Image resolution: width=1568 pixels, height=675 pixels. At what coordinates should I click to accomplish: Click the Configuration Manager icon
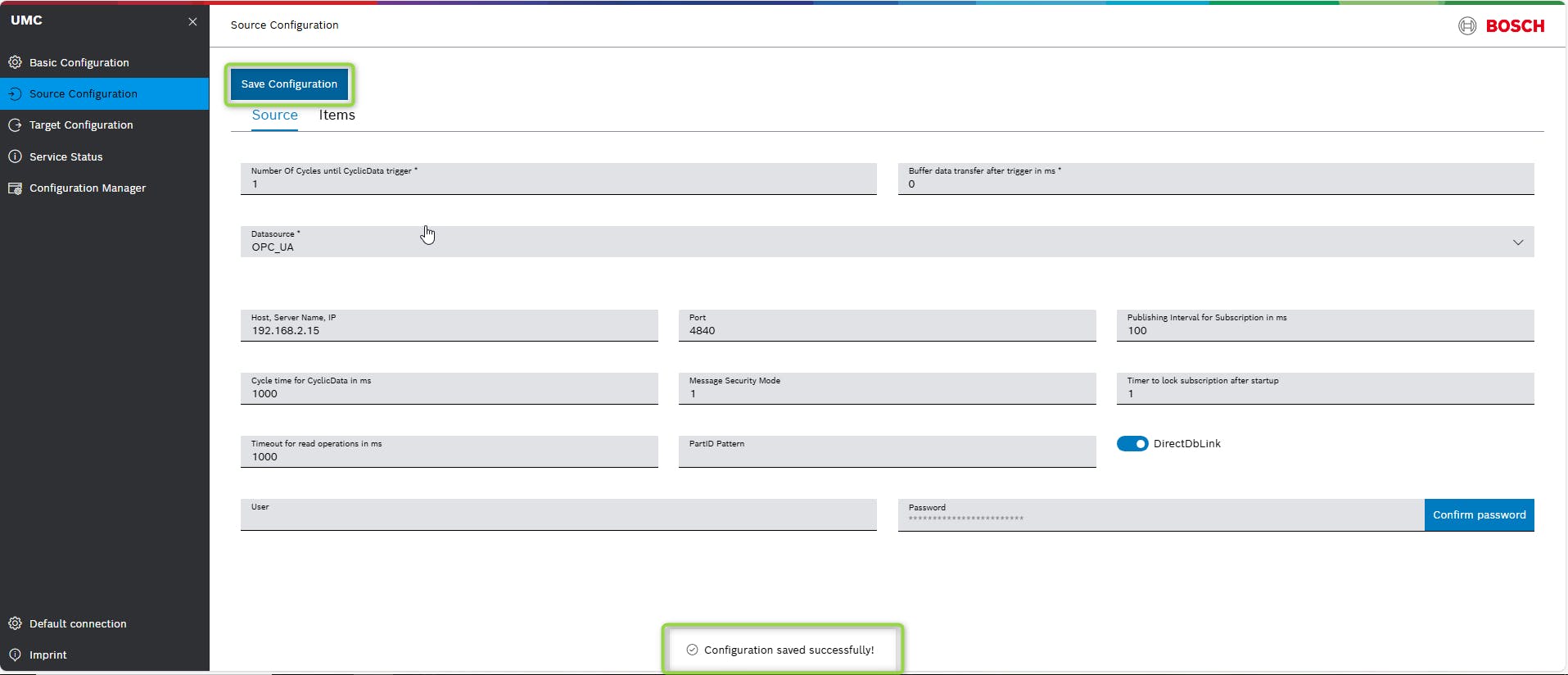tap(15, 188)
